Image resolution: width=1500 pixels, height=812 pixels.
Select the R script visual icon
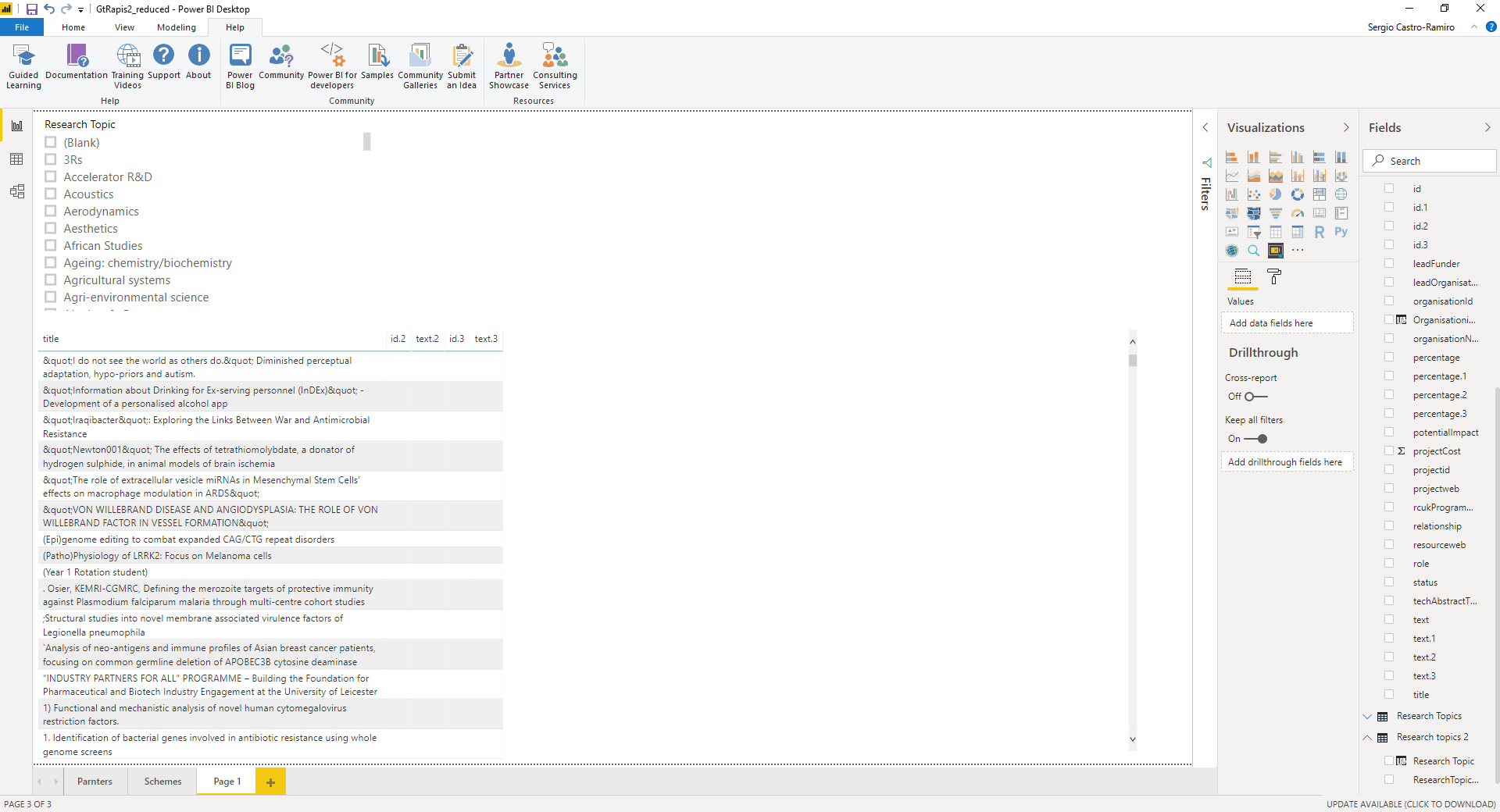click(1320, 232)
